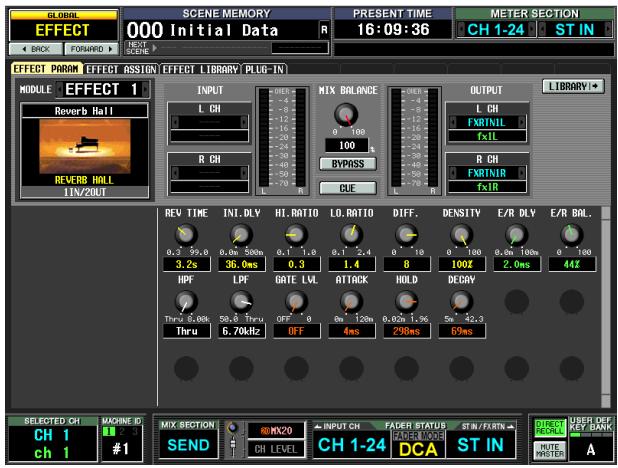Screen dimensions: 618x468
Task: Click the HOLD knob
Action: coord(406,302)
